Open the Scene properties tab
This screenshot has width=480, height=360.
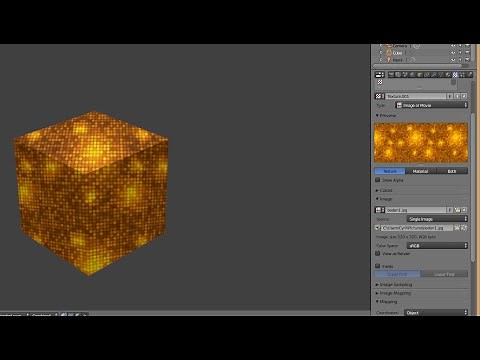[405, 75]
